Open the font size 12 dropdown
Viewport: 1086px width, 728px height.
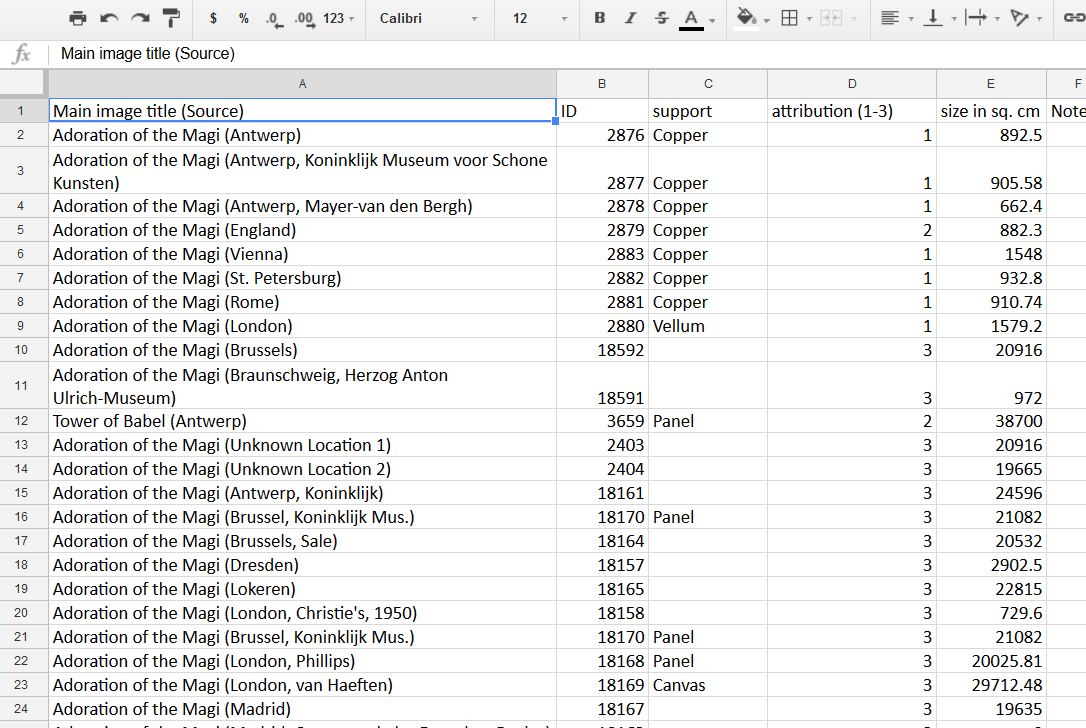click(540, 19)
